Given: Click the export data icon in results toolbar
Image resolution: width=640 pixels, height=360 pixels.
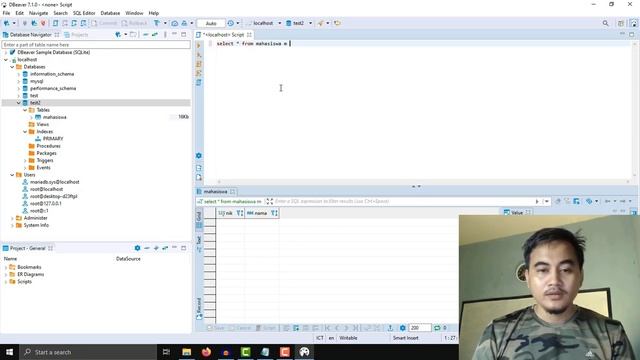Looking at the screenshot, I should [x=390, y=328].
